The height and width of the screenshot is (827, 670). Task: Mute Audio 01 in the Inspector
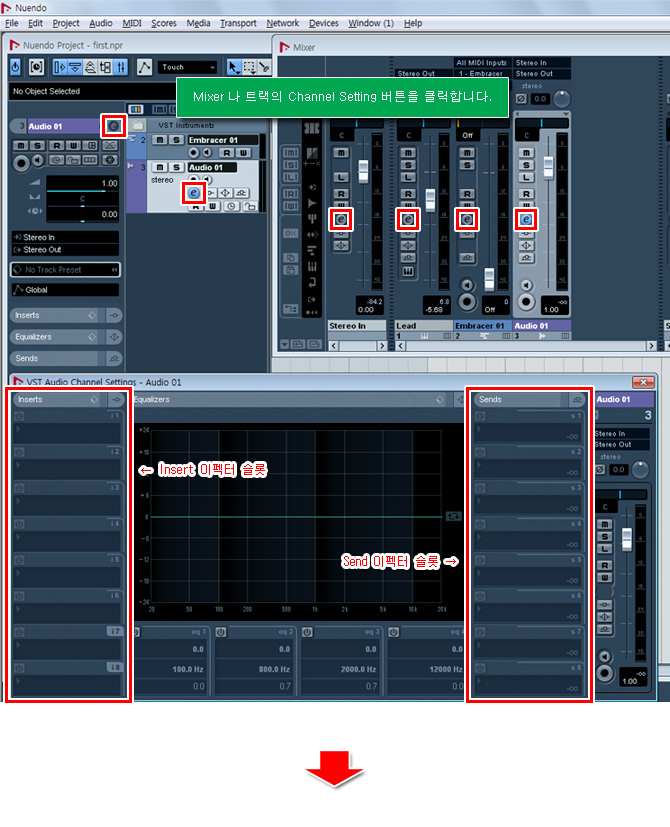[x=21, y=146]
